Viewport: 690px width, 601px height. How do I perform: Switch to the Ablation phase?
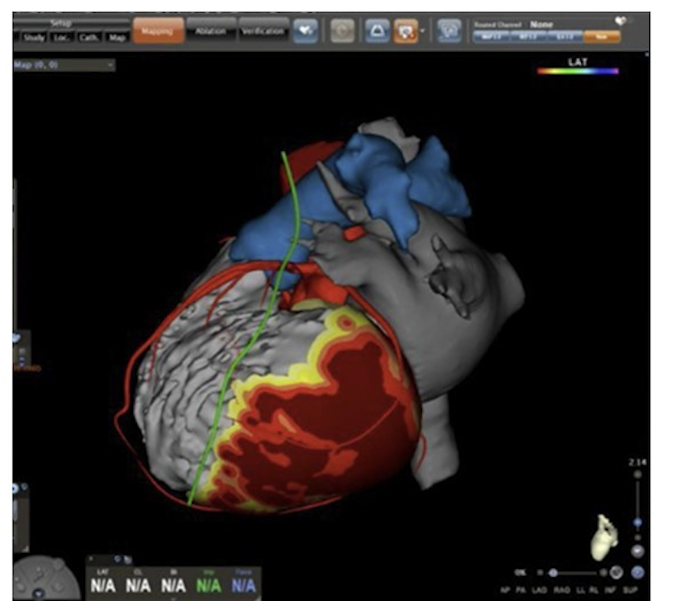coord(210,30)
